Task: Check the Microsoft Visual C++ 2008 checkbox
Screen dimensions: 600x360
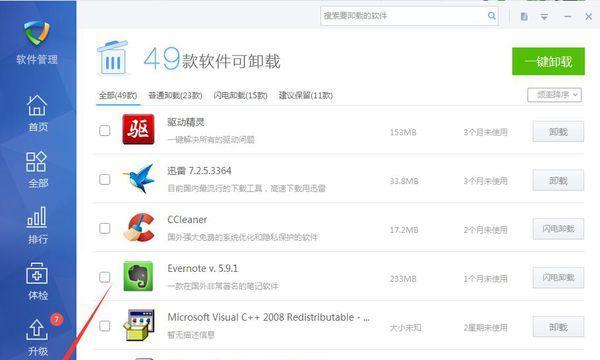Action: [105, 326]
